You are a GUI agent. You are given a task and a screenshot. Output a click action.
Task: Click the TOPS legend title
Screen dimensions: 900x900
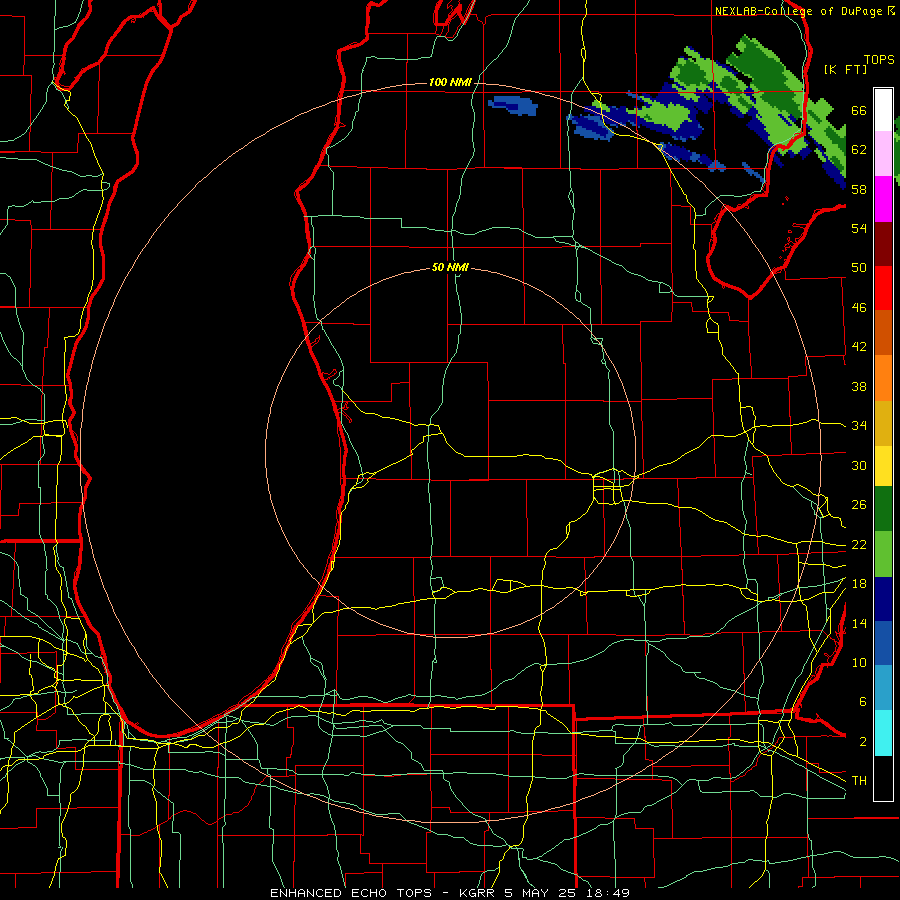tap(879, 59)
